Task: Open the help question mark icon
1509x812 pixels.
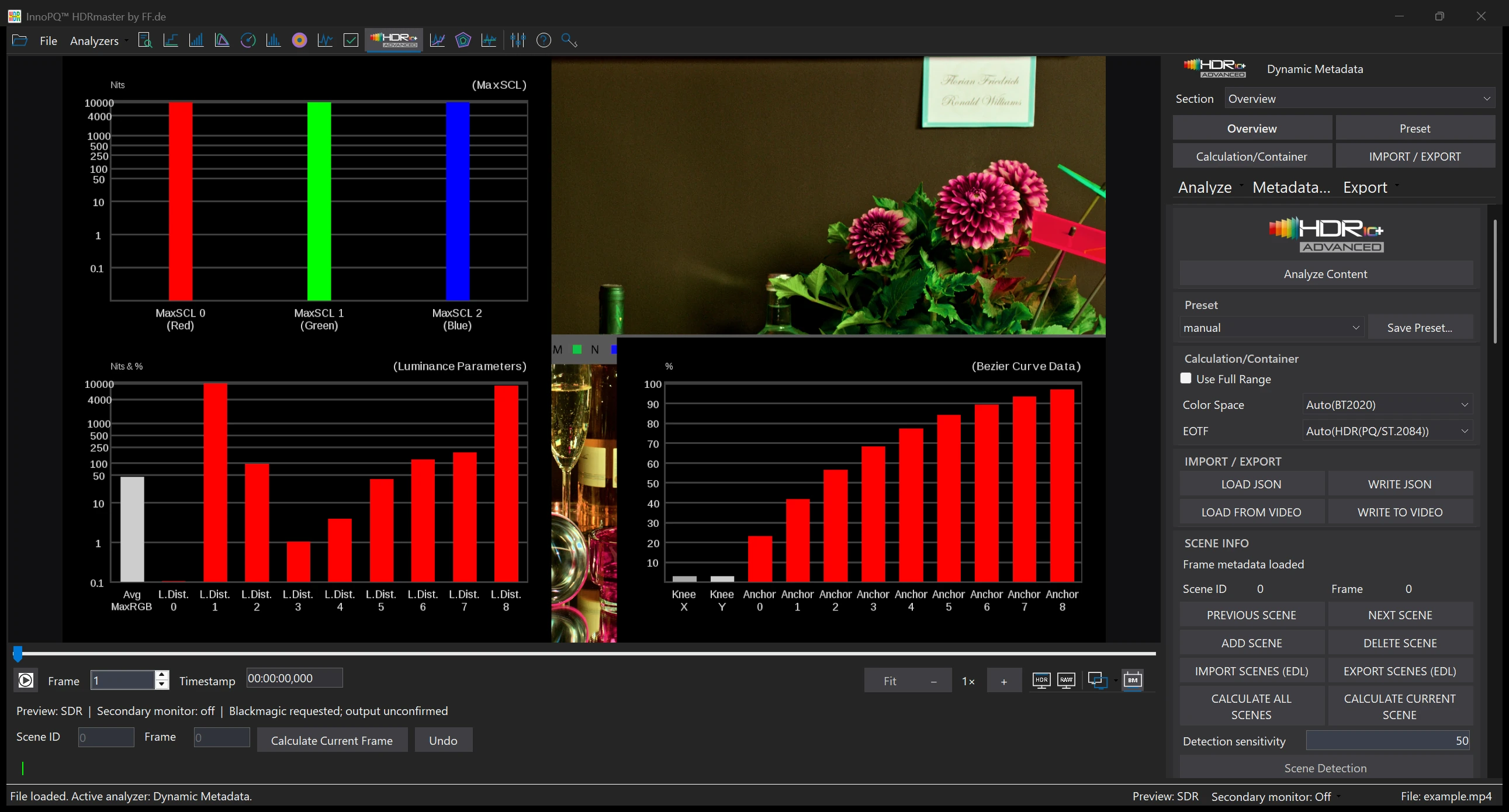Action: [544, 40]
